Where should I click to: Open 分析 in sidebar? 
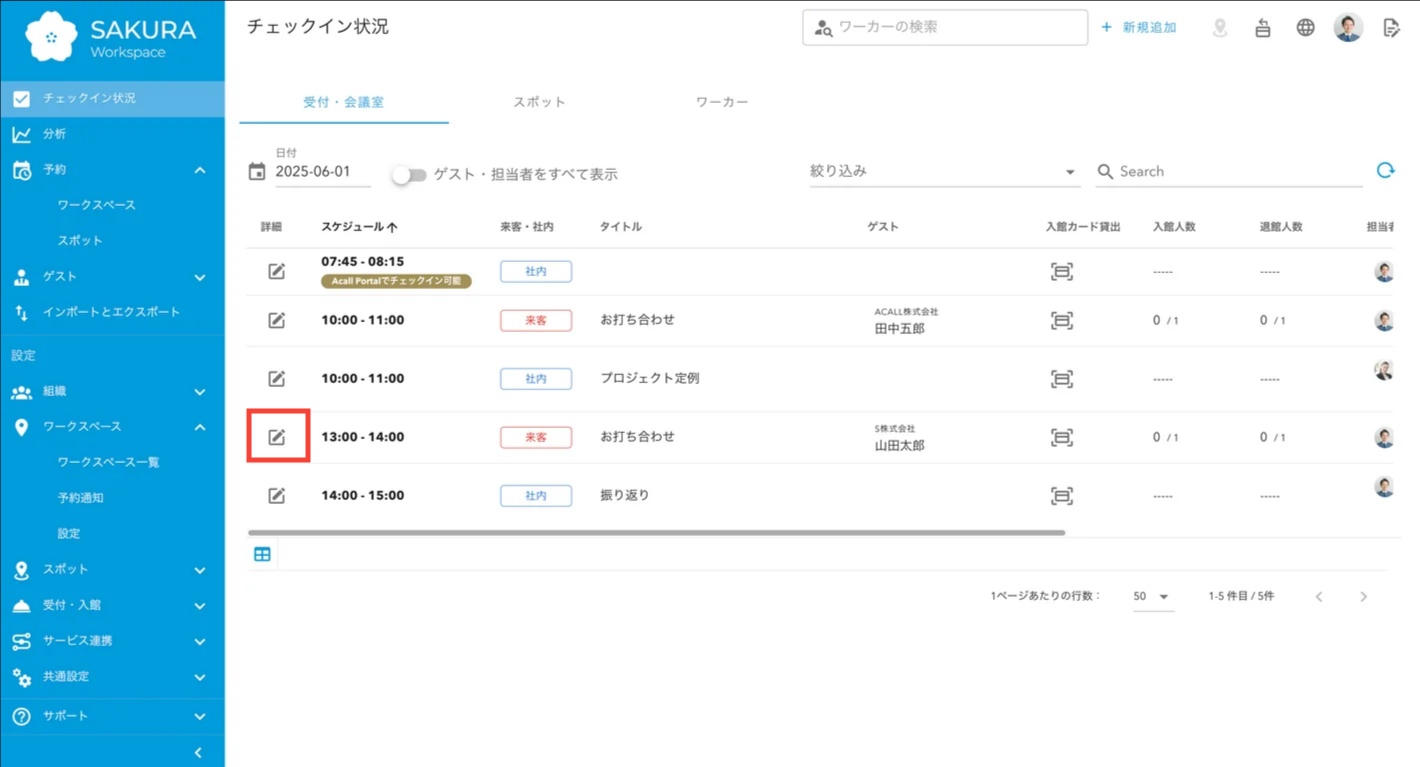[x=112, y=134]
